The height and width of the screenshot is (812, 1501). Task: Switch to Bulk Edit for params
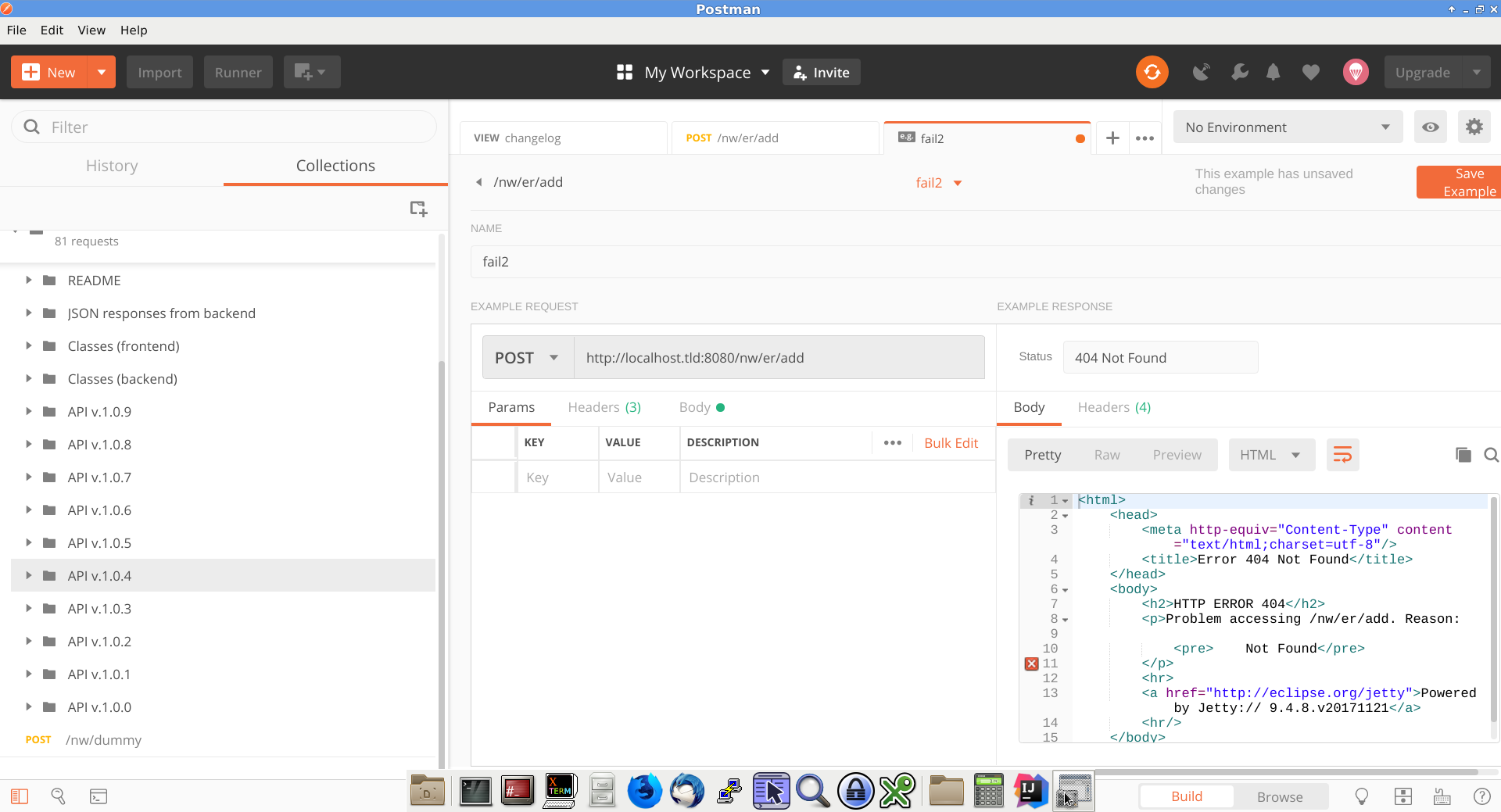coord(951,443)
